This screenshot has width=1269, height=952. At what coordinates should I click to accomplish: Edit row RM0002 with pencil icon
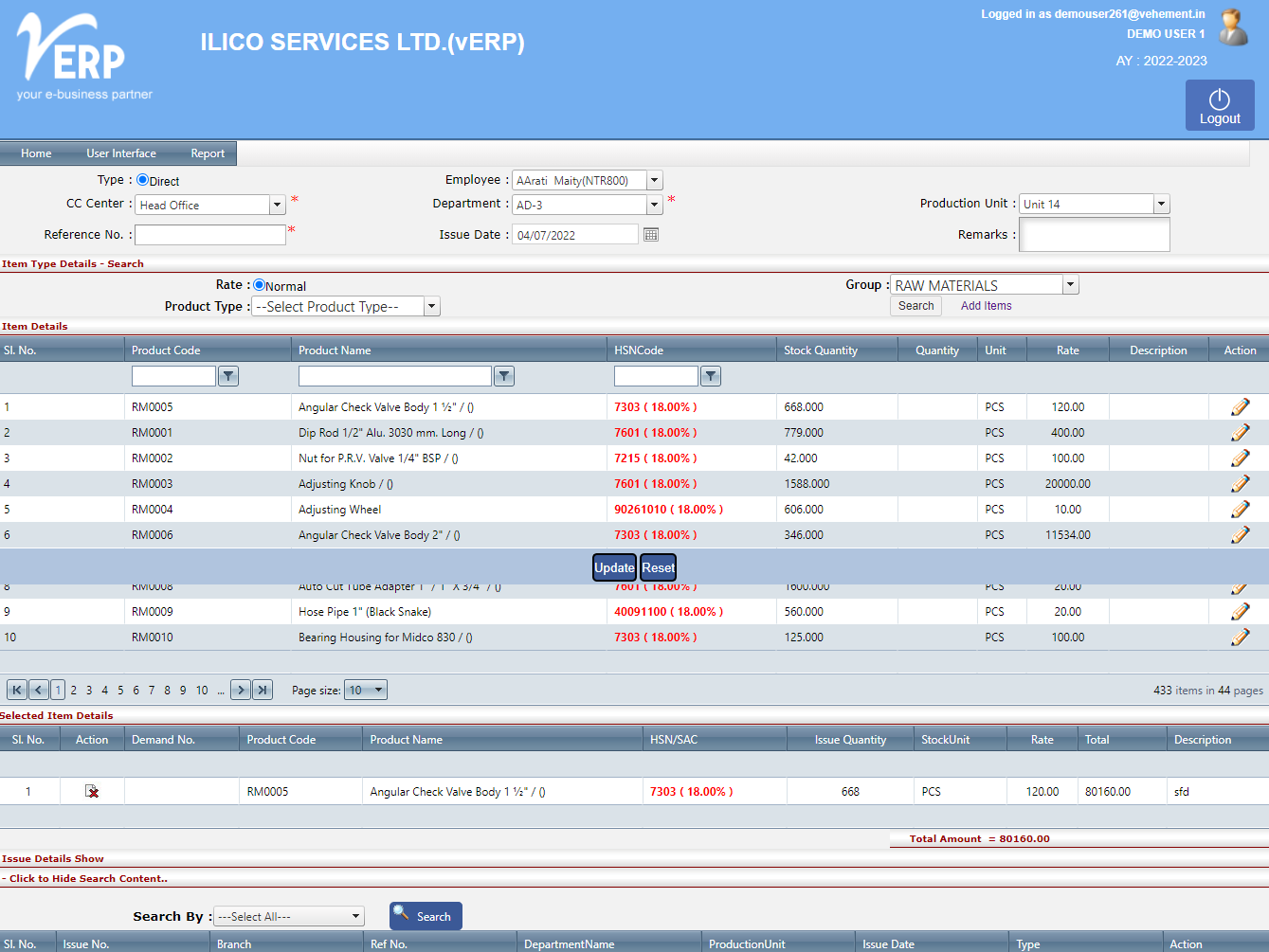pyautogui.click(x=1240, y=458)
